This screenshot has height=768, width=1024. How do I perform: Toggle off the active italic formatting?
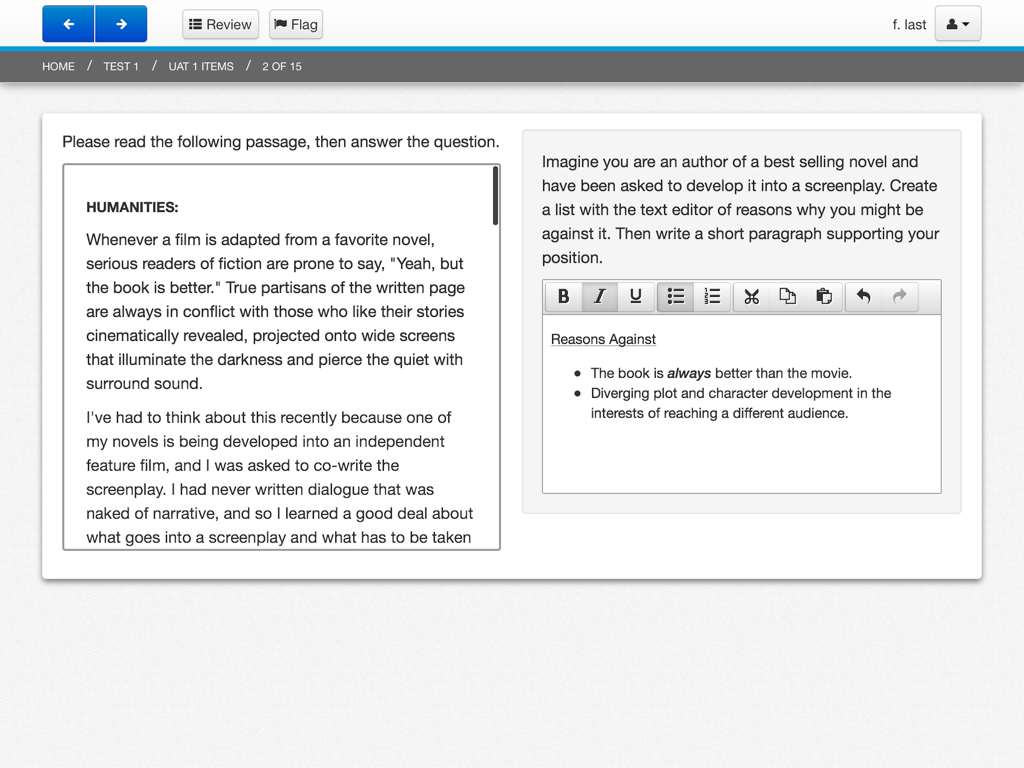599,296
